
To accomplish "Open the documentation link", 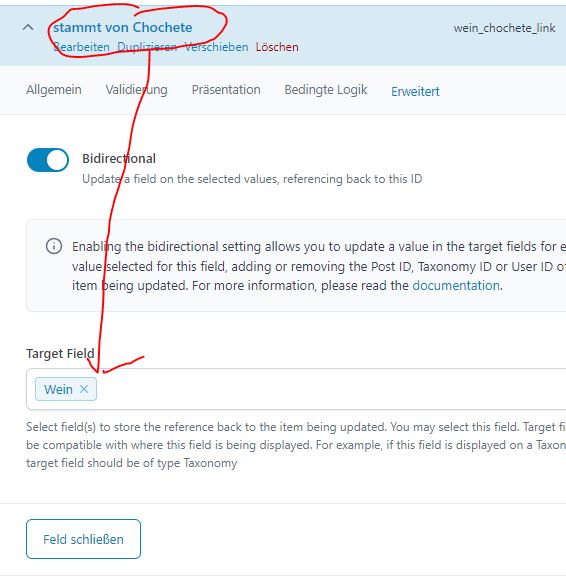I will pyautogui.click(x=456, y=285).
